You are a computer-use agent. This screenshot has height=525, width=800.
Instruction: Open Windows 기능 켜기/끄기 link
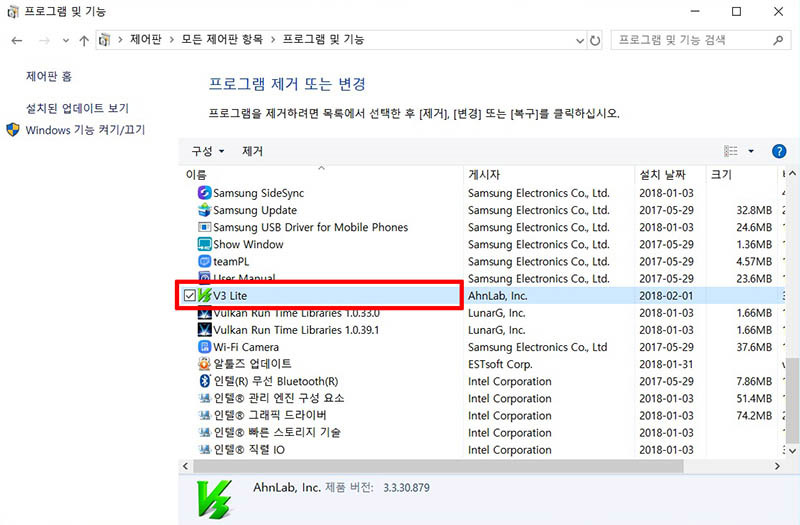coord(85,130)
